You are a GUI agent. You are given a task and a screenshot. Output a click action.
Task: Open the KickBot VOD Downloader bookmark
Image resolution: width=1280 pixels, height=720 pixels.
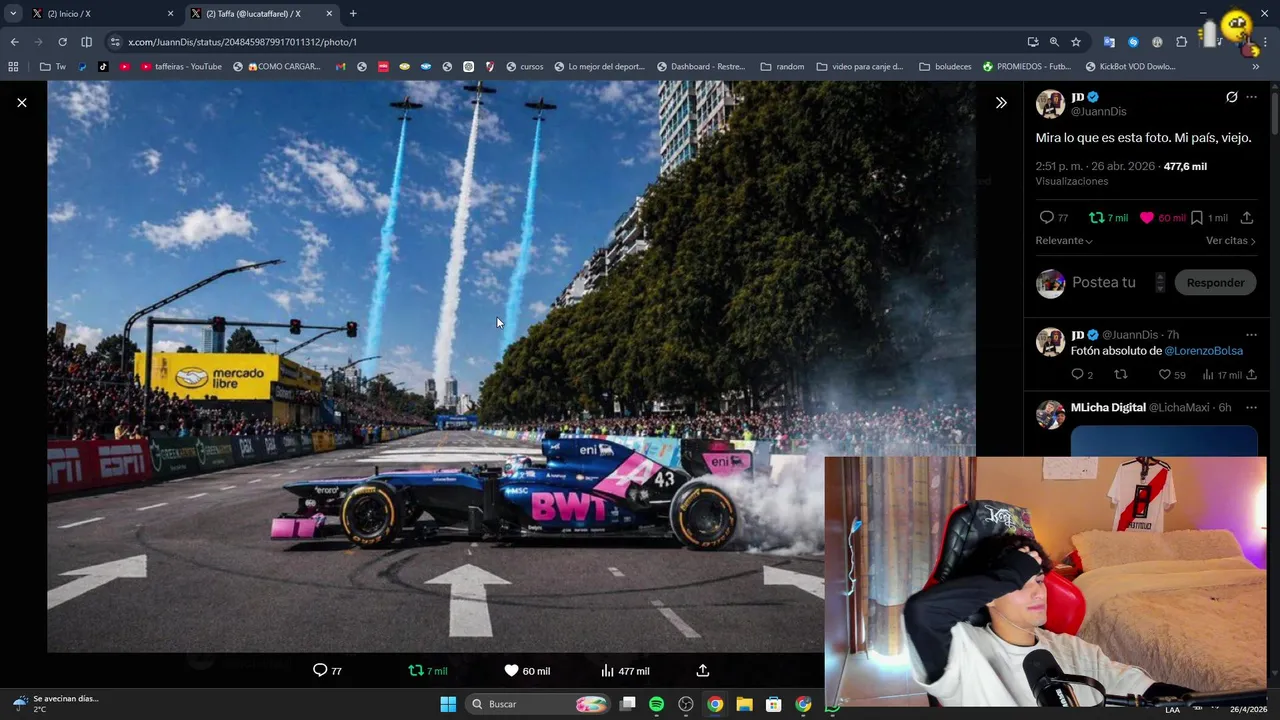tap(1130, 67)
